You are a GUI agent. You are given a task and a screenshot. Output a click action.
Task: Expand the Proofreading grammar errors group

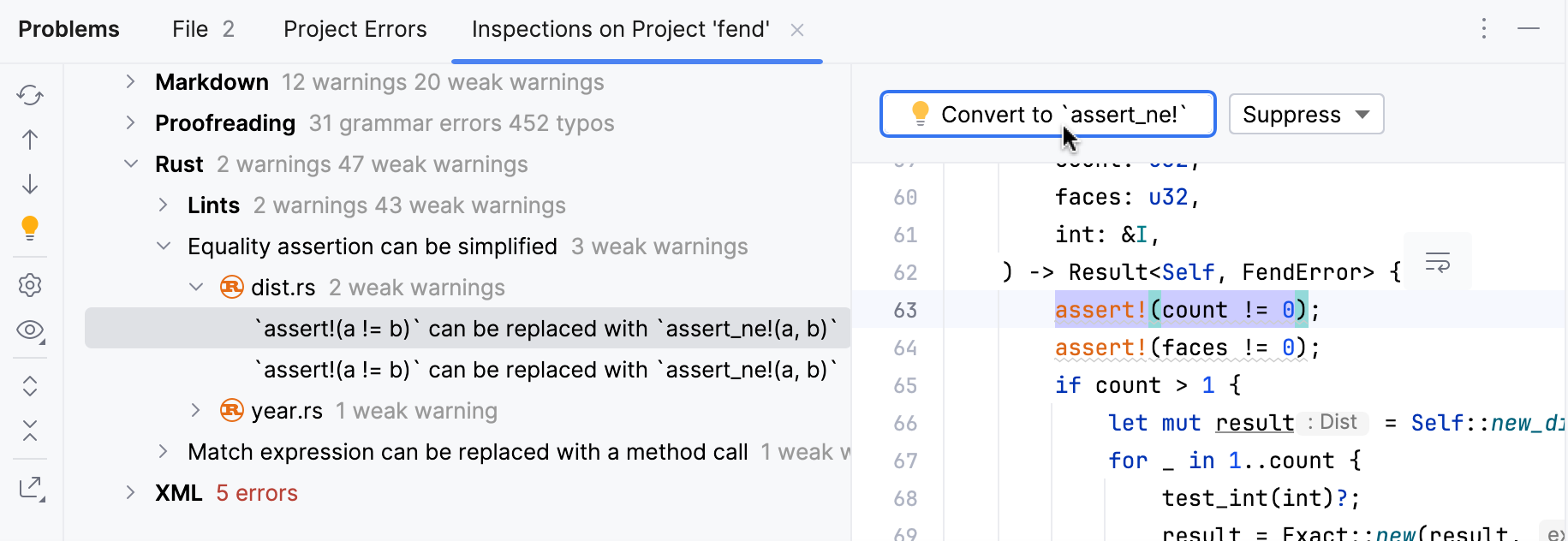tap(130, 122)
